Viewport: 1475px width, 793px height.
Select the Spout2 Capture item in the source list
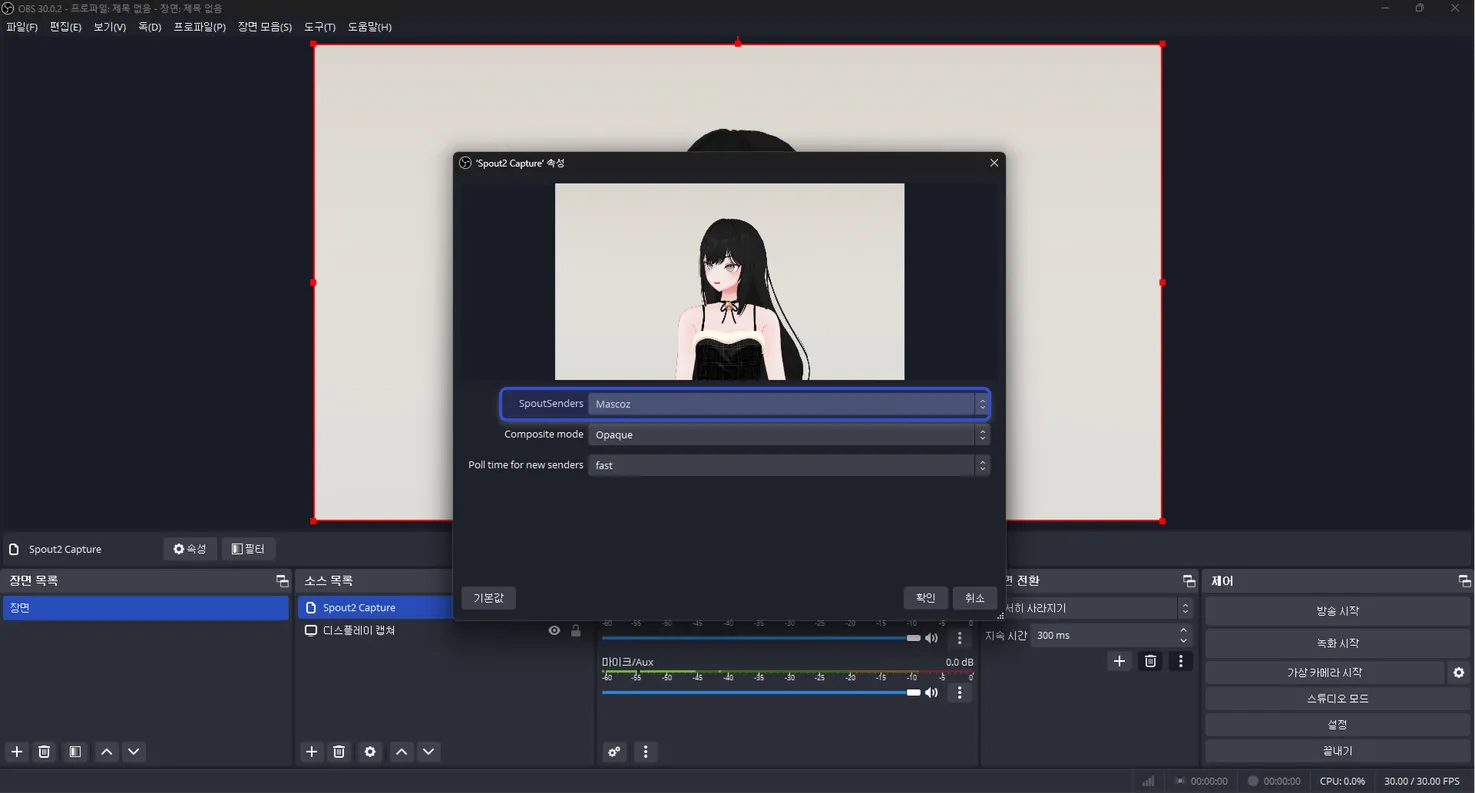[x=359, y=608]
